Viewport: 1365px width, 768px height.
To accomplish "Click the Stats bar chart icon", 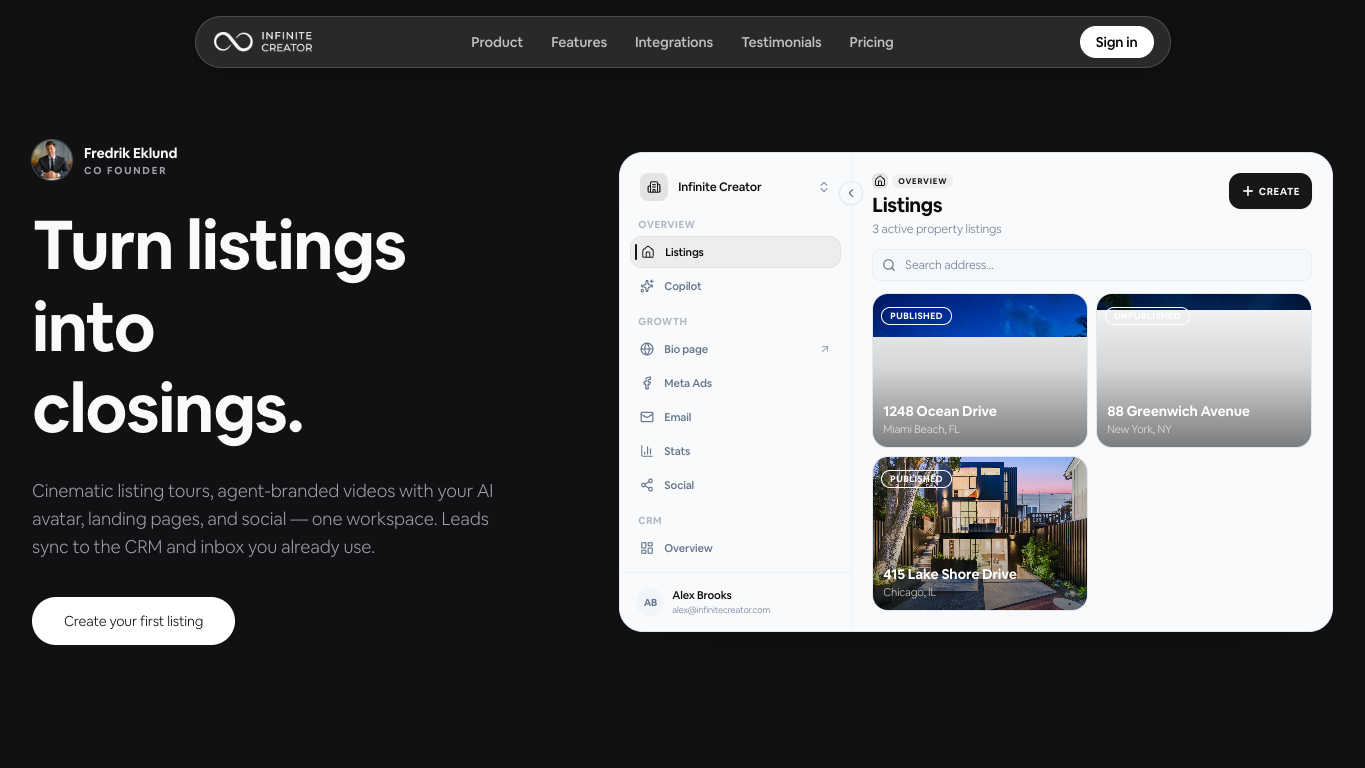I will coord(647,451).
